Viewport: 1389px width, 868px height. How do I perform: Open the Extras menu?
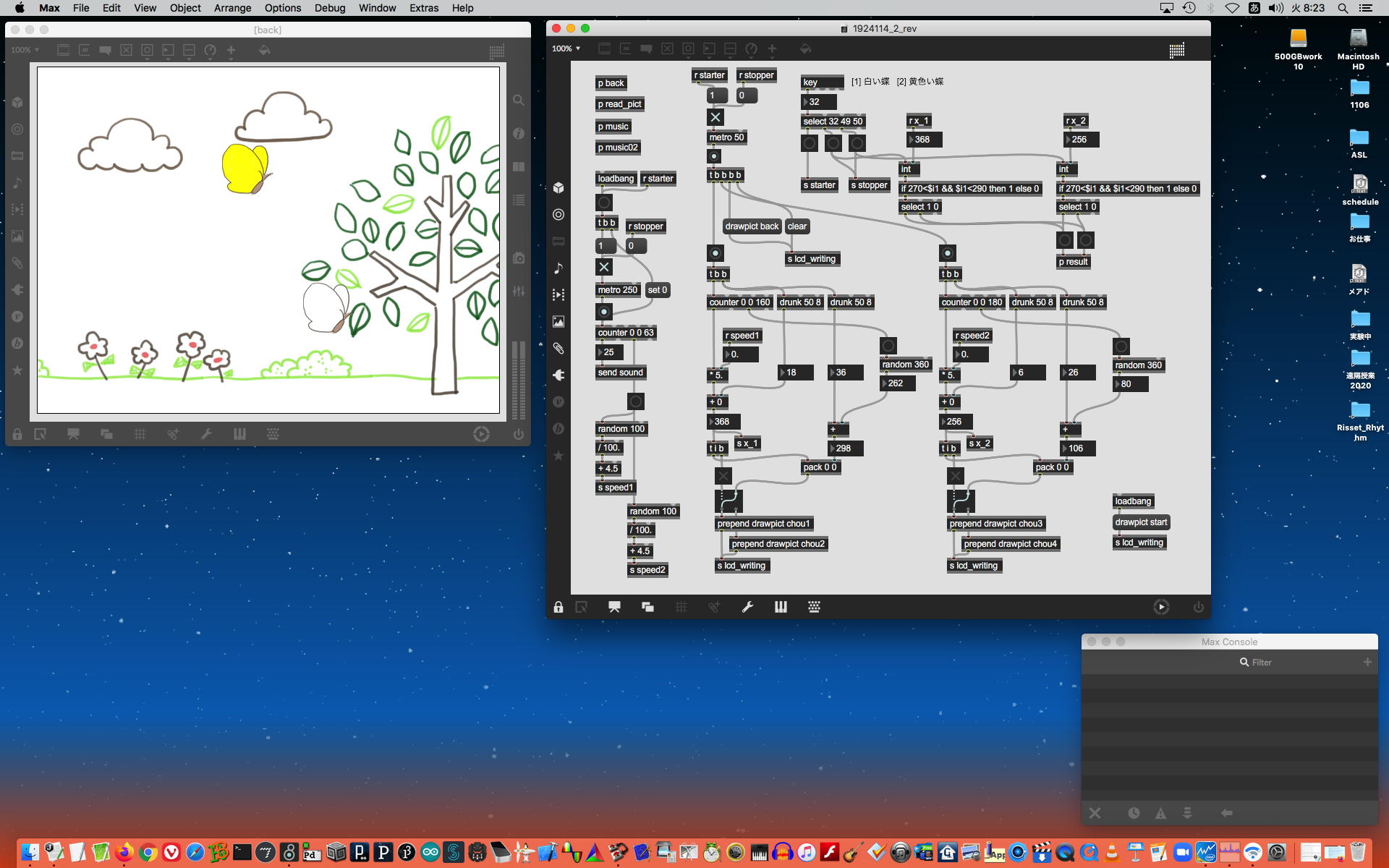[x=423, y=8]
